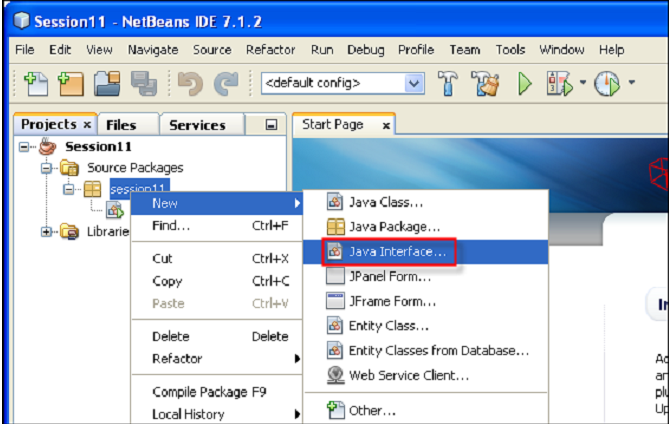The height and width of the screenshot is (425, 669).
Task: Select Web Service Client... from submenu
Action: [425, 376]
